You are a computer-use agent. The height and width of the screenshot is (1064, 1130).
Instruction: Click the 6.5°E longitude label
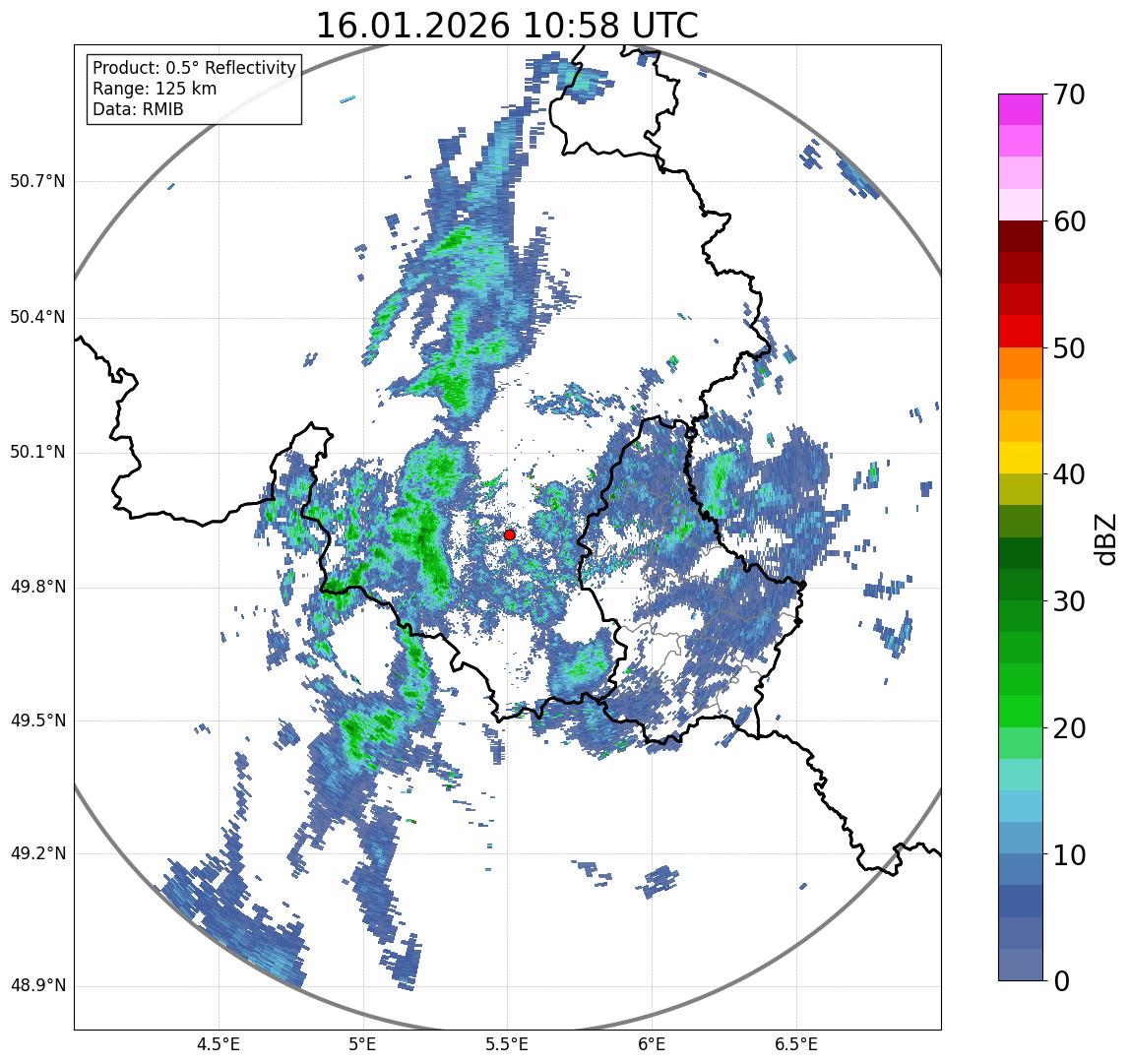[x=797, y=1044]
